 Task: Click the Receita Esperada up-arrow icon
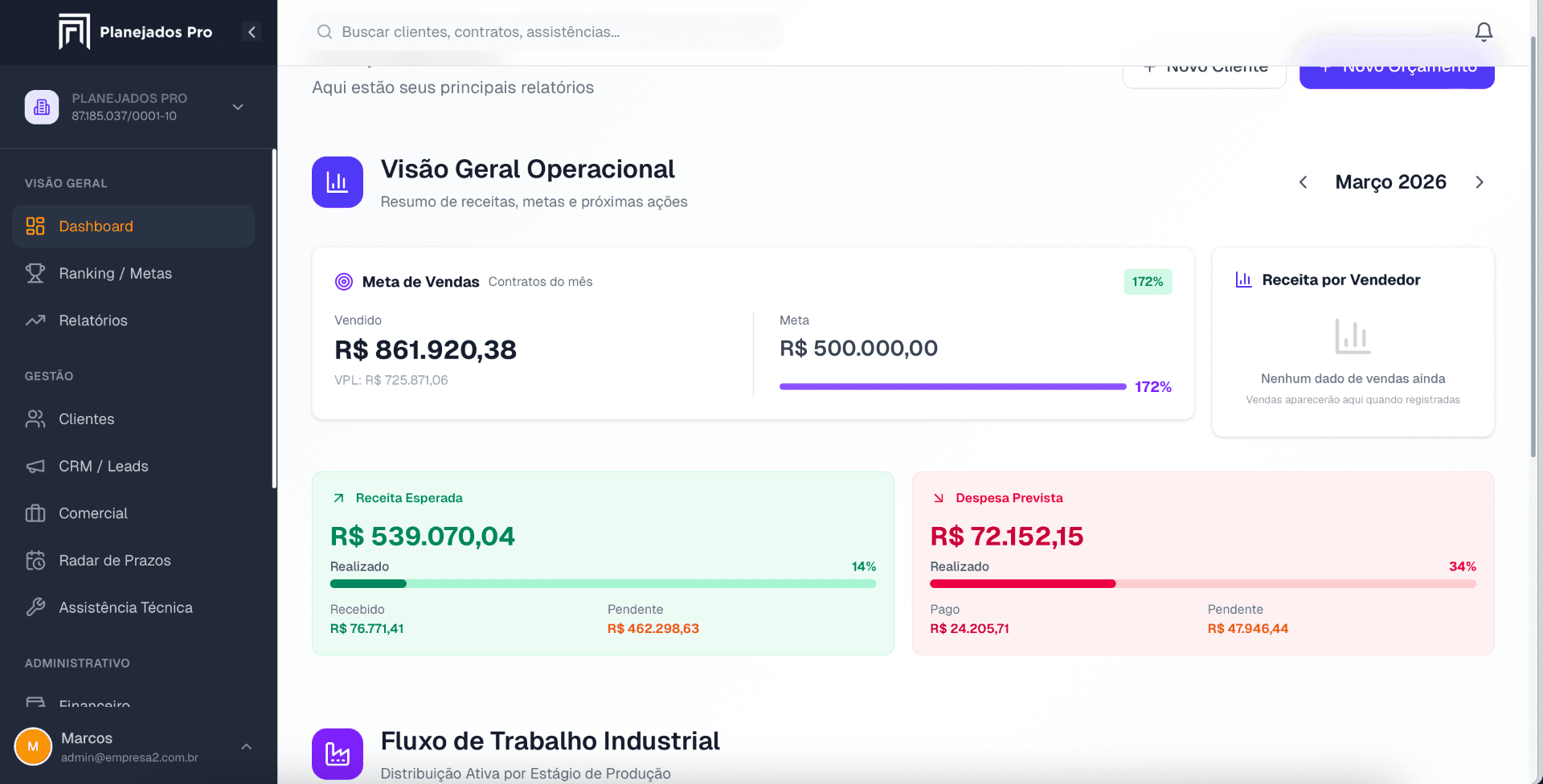coord(338,498)
